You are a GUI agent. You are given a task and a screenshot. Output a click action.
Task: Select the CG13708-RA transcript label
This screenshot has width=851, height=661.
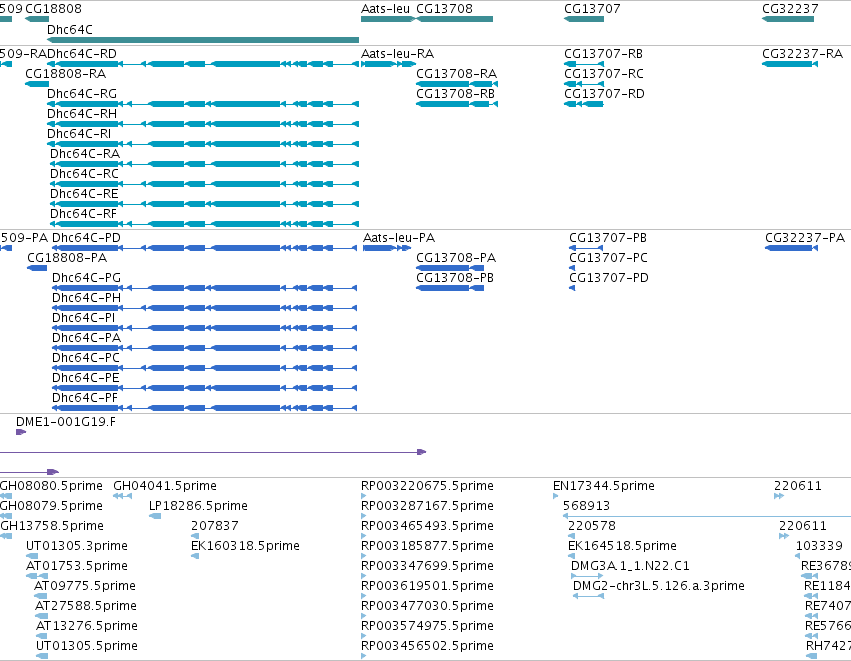click(x=456, y=74)
